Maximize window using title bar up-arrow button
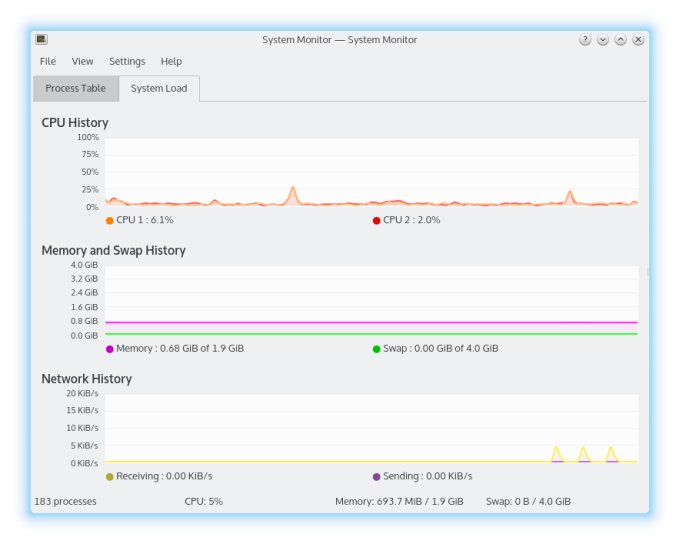 (620, 40)
